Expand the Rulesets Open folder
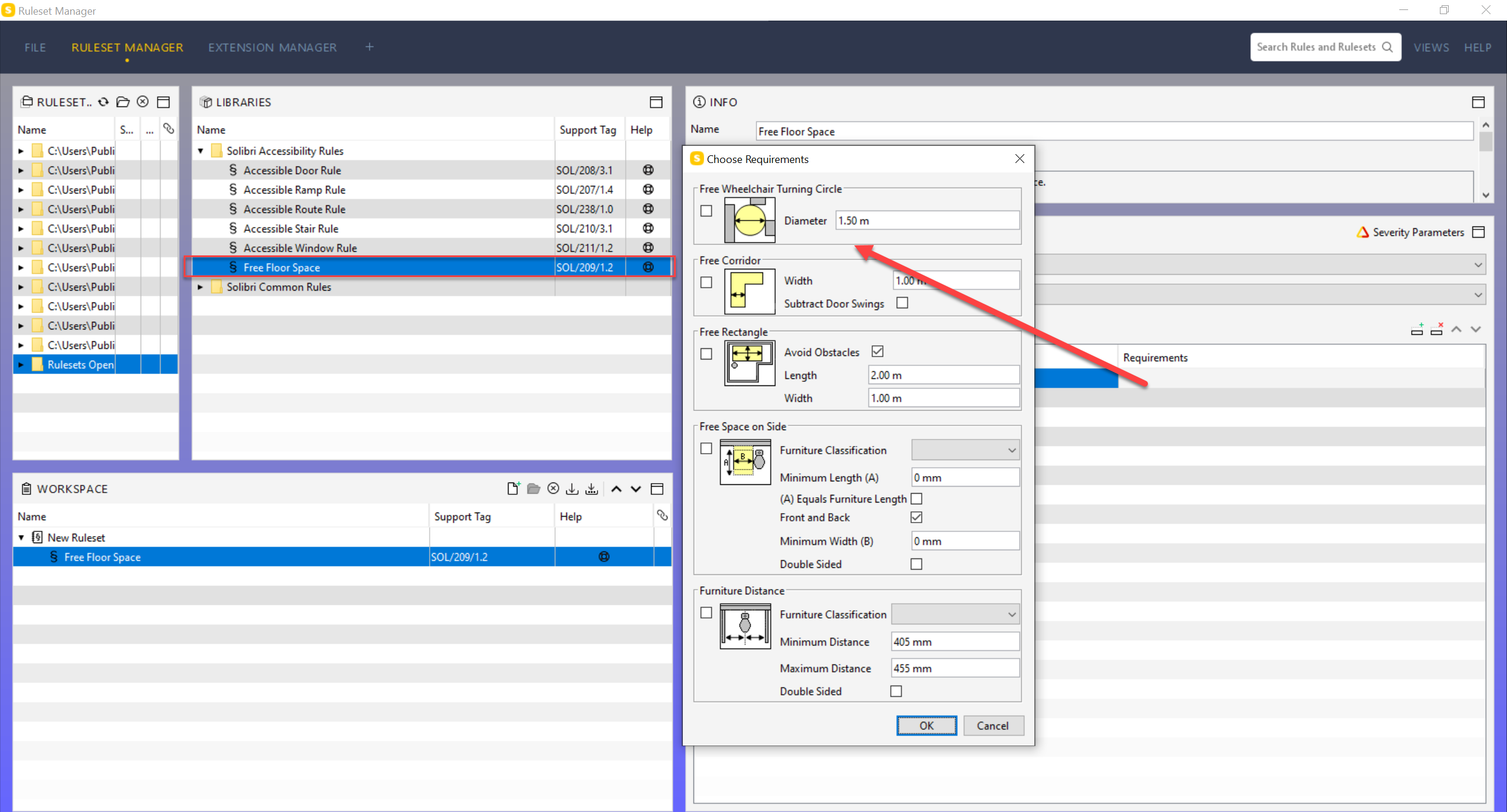Viewport: 1507px width, 812px height. [x=21, y=365]
